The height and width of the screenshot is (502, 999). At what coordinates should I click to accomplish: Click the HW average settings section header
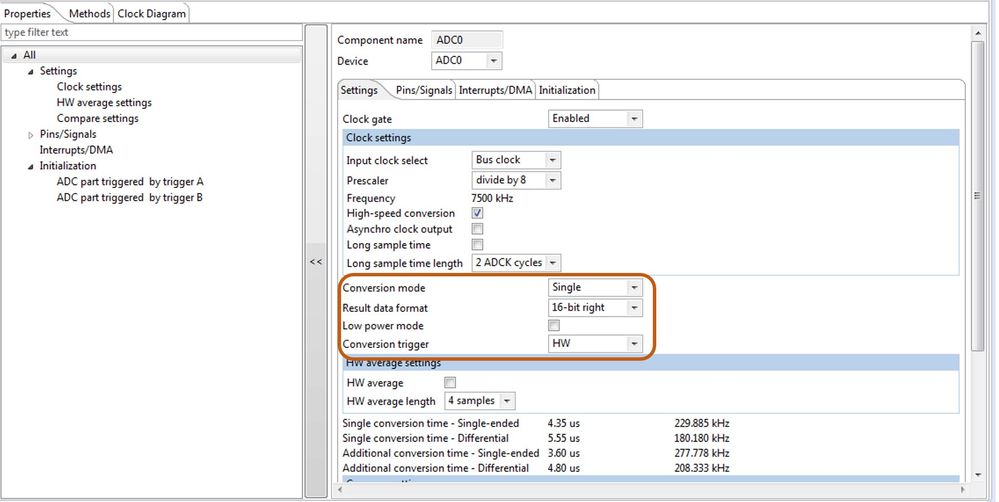[x=650, y=363]
